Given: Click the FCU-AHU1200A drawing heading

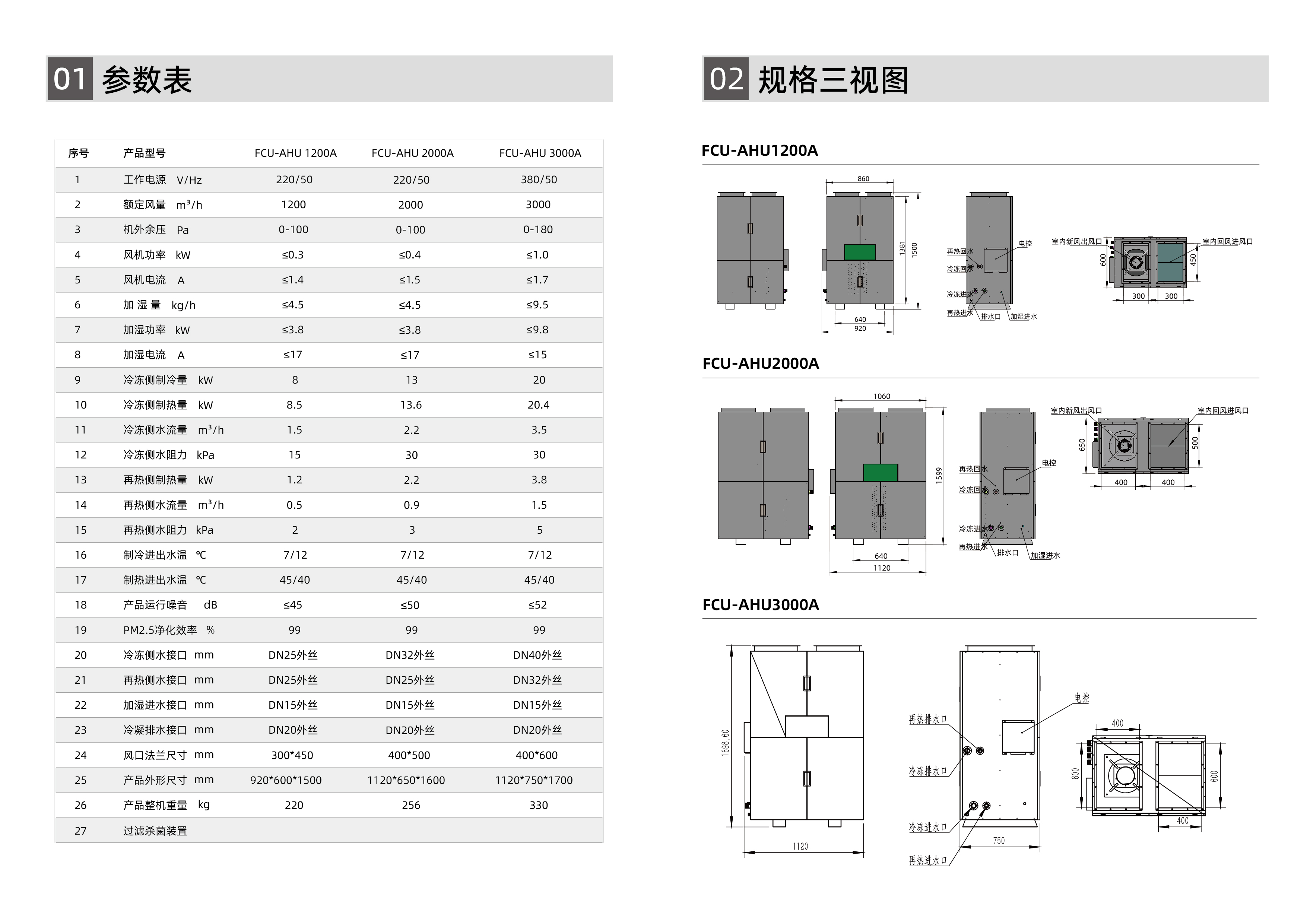Looking at the screenshot, I should pos(759,150).
